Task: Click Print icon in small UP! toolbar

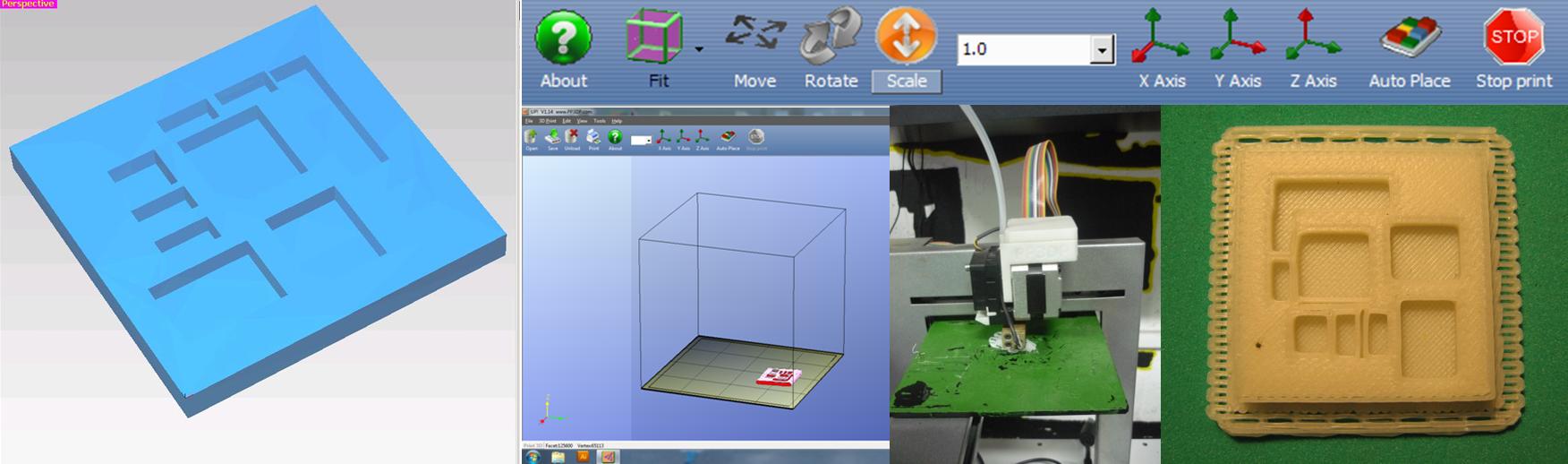Action: (593, 137)
